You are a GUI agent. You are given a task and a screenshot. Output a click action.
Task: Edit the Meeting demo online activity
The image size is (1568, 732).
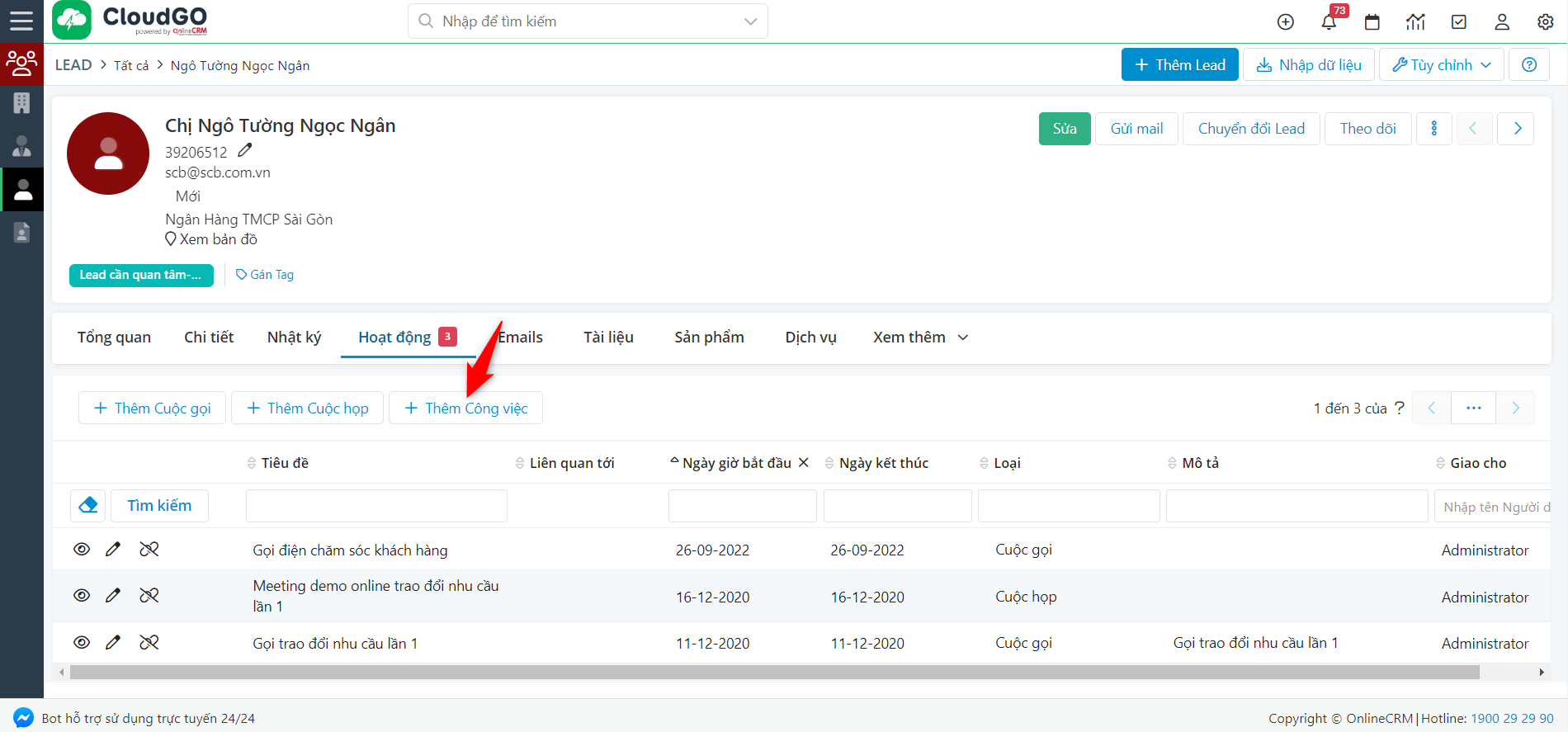pos(113,595)
